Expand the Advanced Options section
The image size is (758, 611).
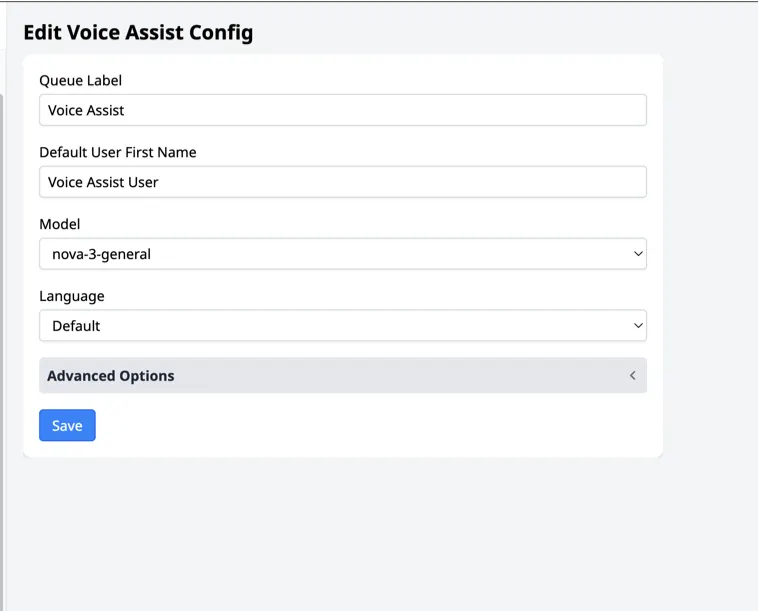342,376
